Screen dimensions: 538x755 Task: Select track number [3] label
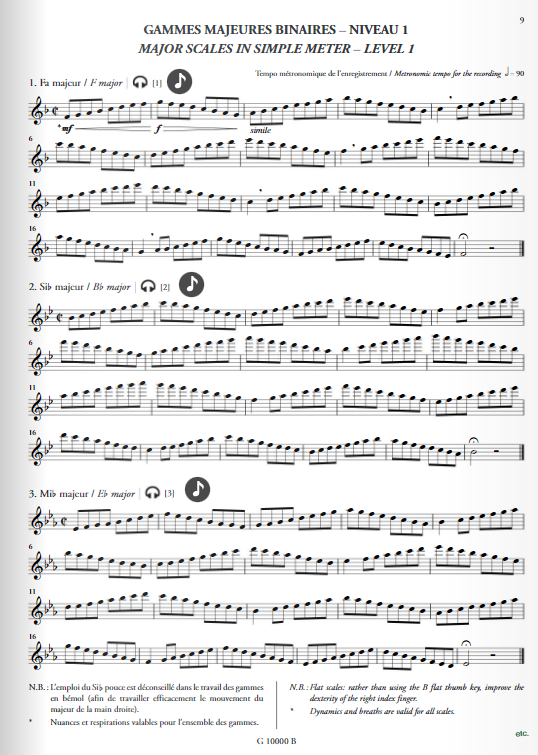pos(169,493)
